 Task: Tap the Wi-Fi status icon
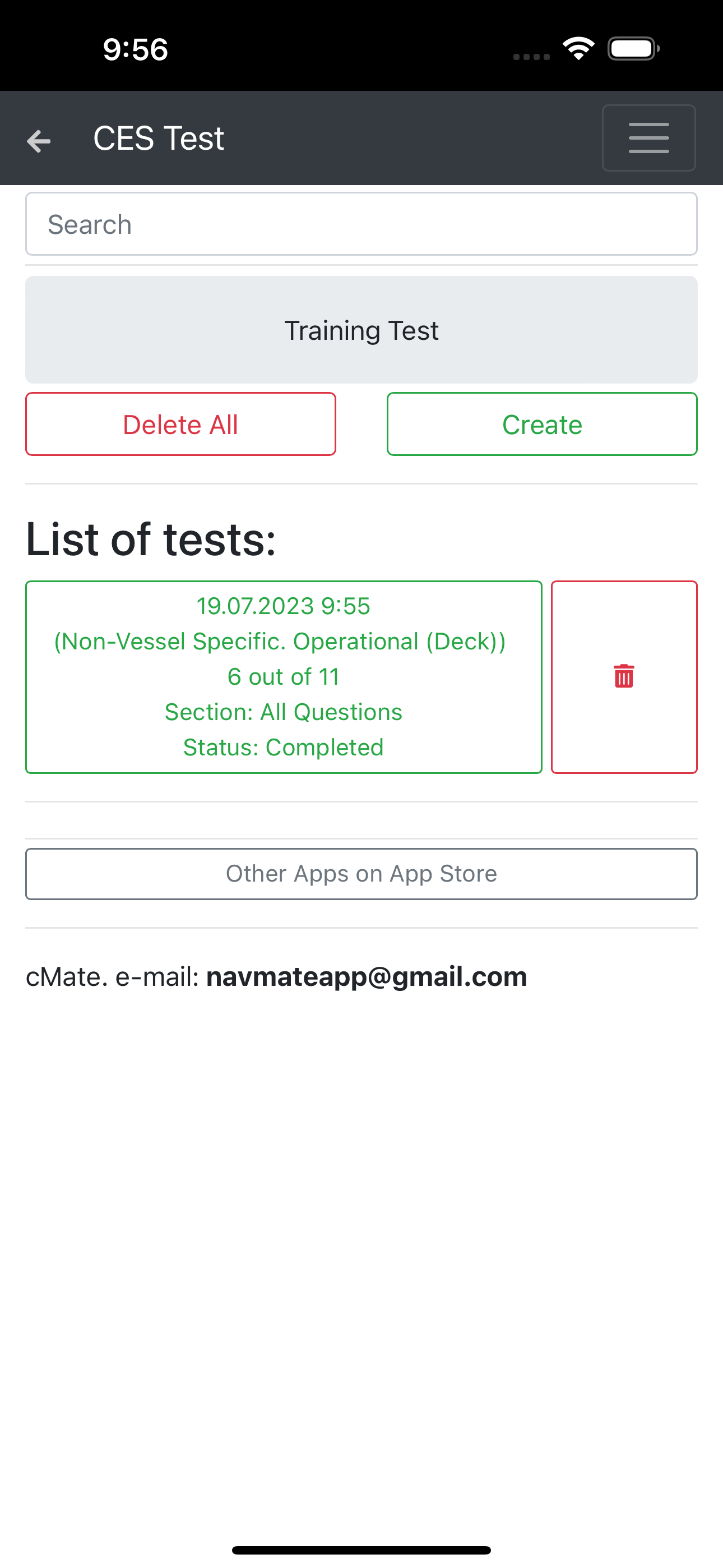[x=578, y=49]
